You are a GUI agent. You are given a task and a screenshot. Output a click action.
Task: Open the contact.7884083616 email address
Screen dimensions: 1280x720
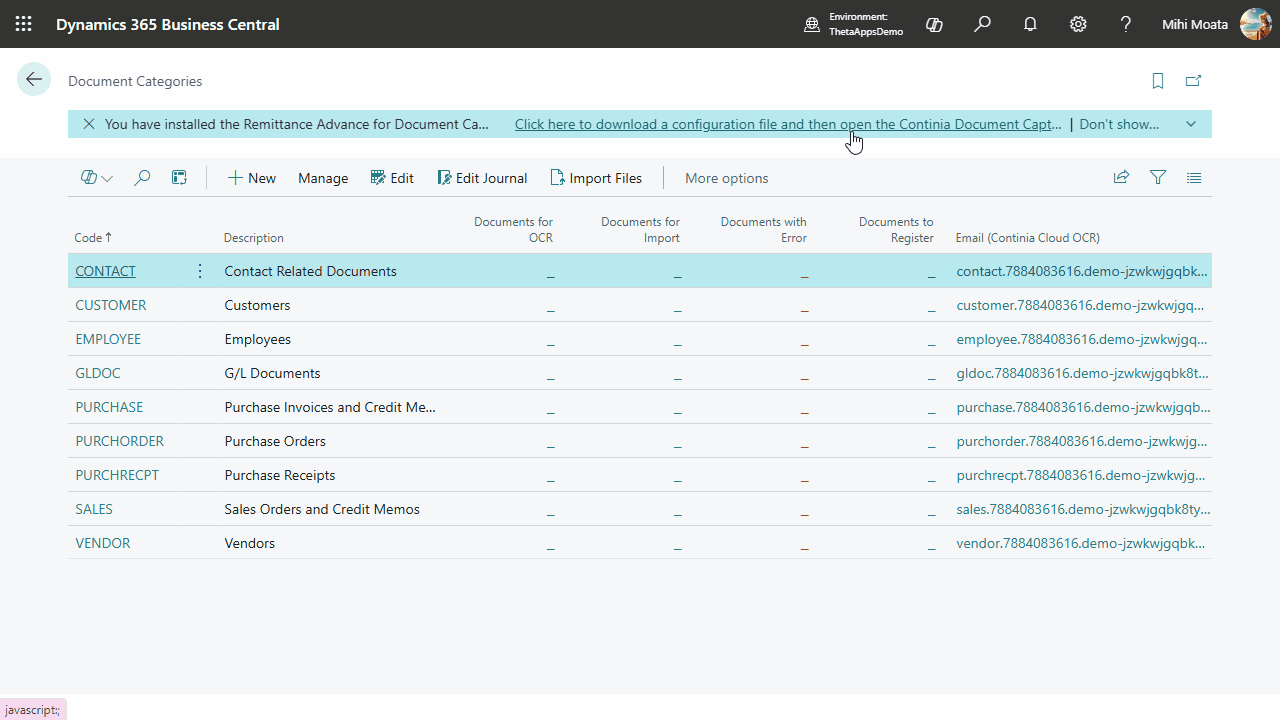(1082, 271)
